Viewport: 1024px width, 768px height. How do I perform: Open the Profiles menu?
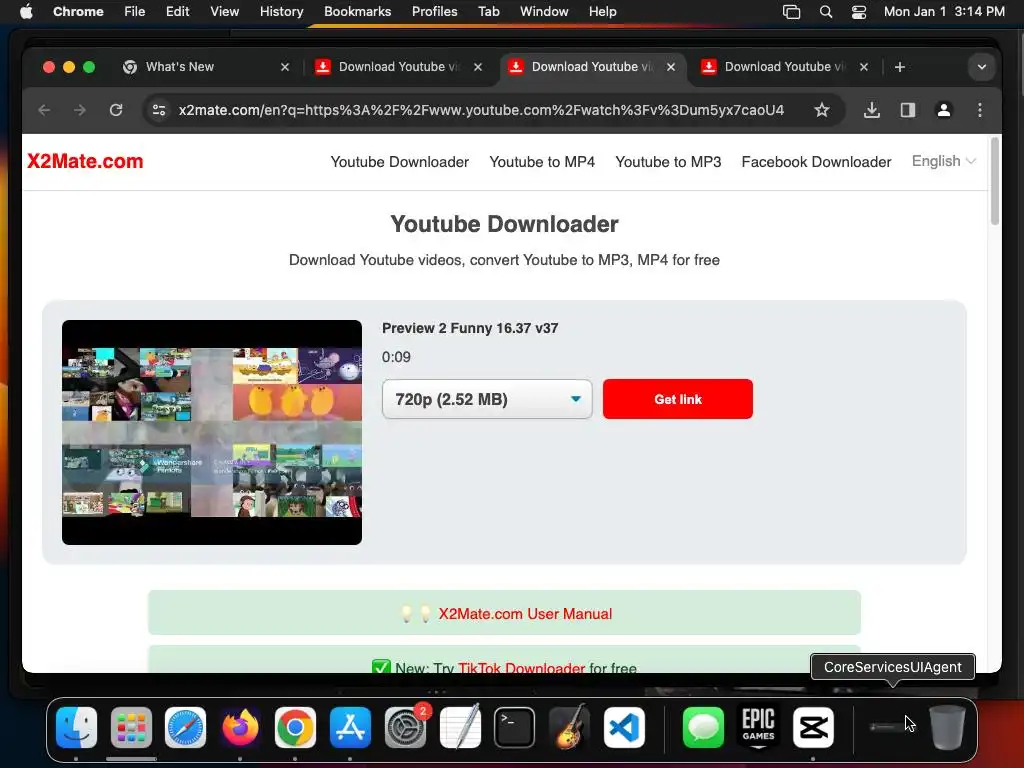pyautogui.click(x=434, y=12)
